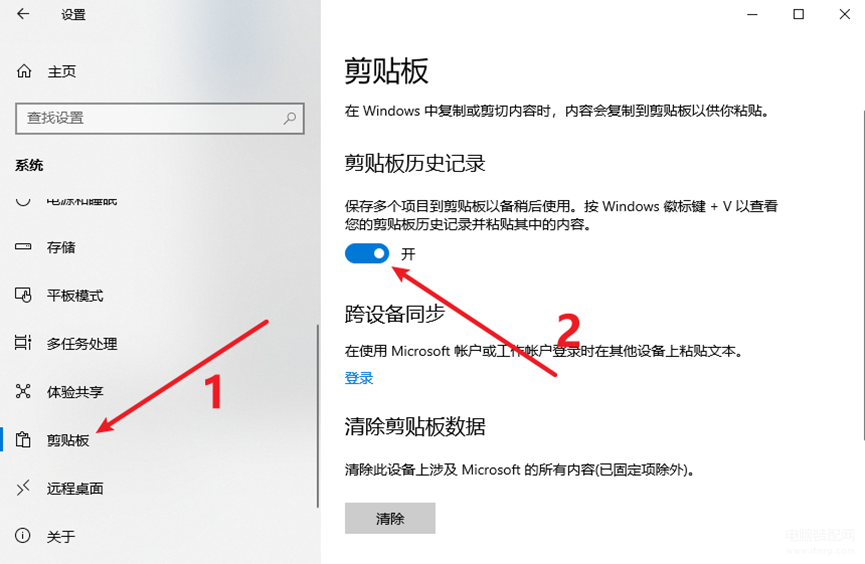Click the Storage (存储) drive icon
Screen dimensions: 865x564
(23, 247)
